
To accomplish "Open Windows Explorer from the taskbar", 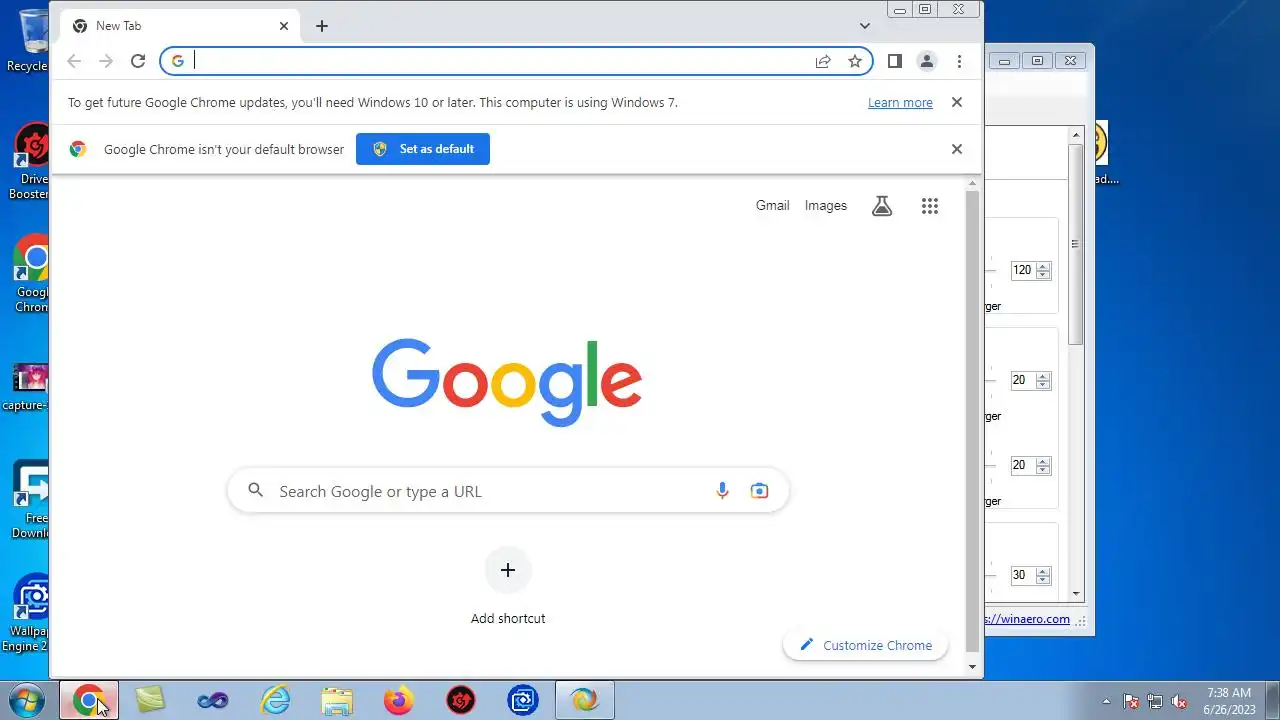I will pyautogui.click(x=337, y=701).
